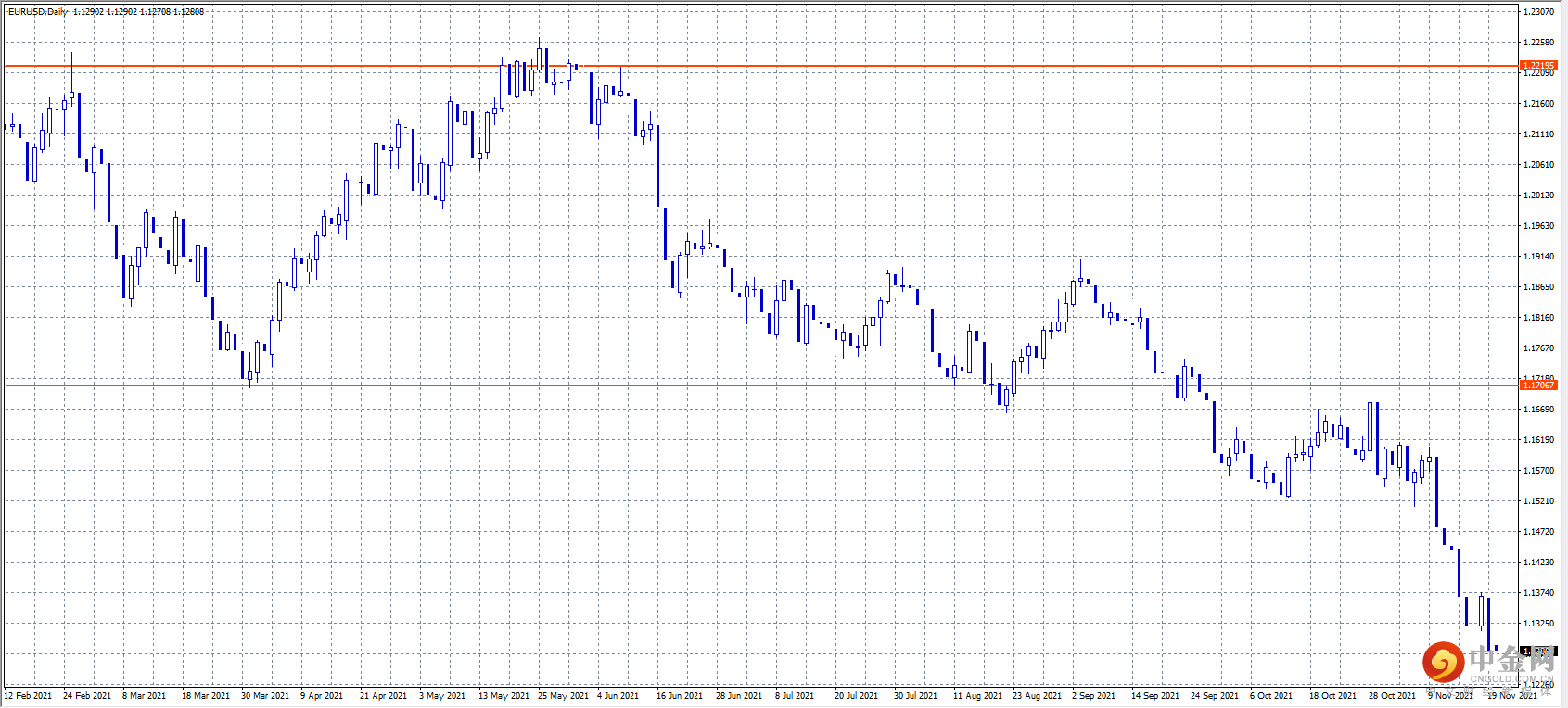Click the red 1.22195 price tag
Screen dimensions: 1568x708
tap(1538, 66)
